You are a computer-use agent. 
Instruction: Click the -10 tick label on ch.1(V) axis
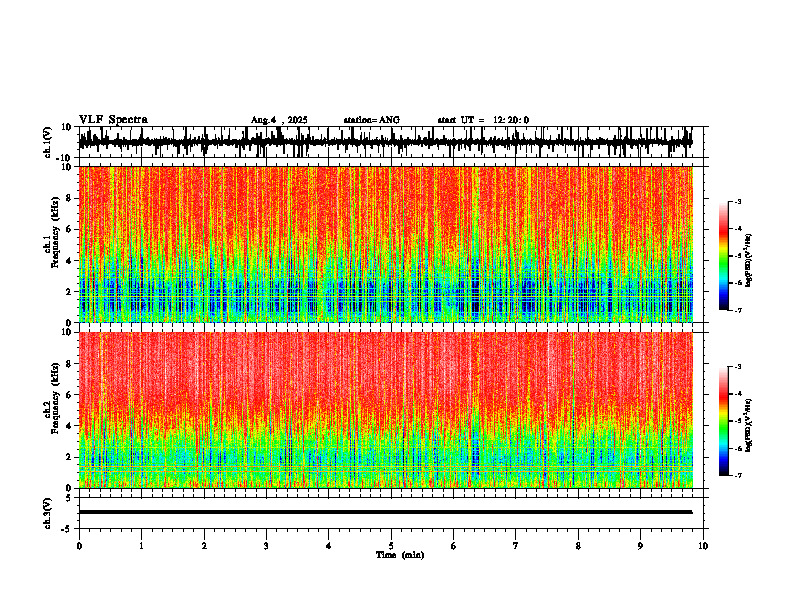pos(65,158)
